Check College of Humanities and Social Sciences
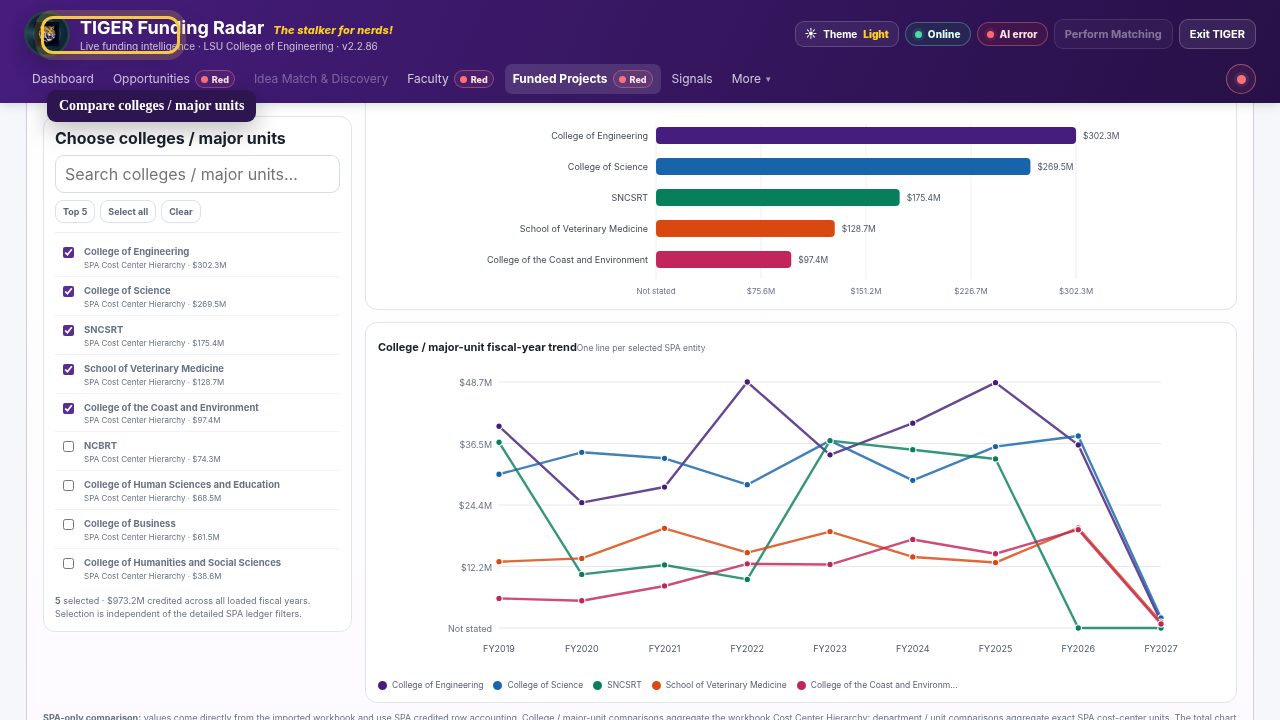 point(69,564)
